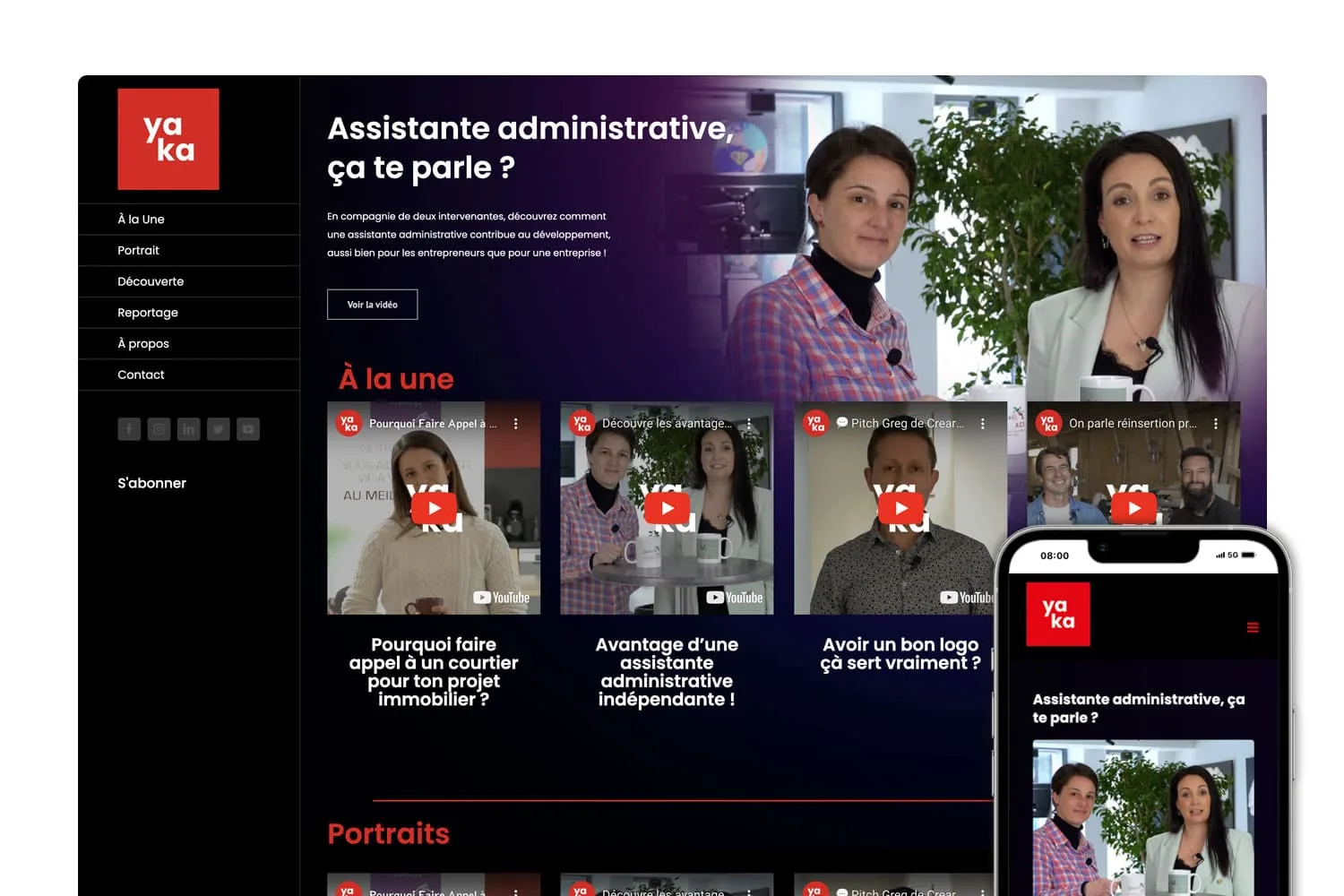Click the 'Voir la vidéo' button

(373, 305)
